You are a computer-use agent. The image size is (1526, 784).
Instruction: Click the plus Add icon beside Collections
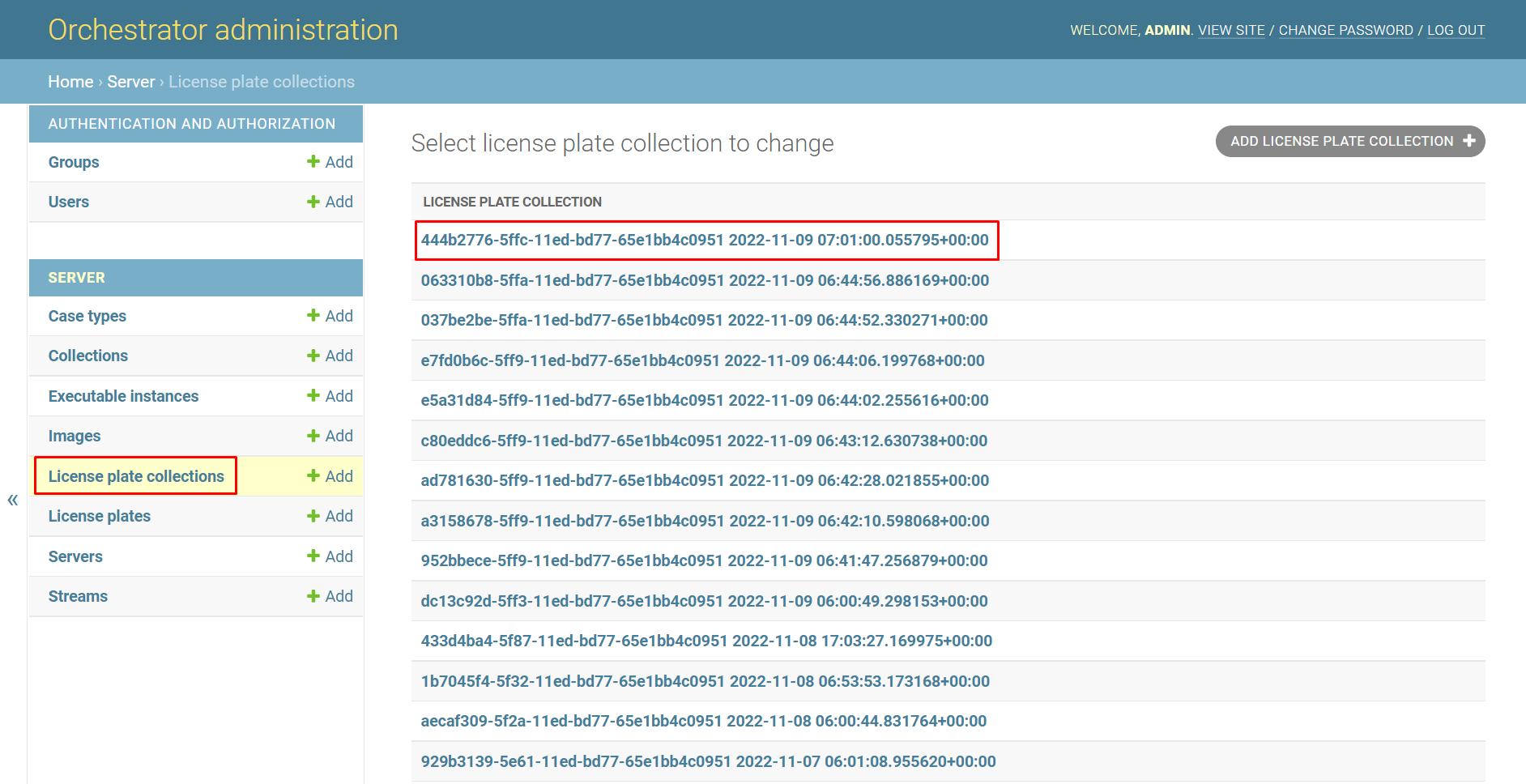coord(313,356)
